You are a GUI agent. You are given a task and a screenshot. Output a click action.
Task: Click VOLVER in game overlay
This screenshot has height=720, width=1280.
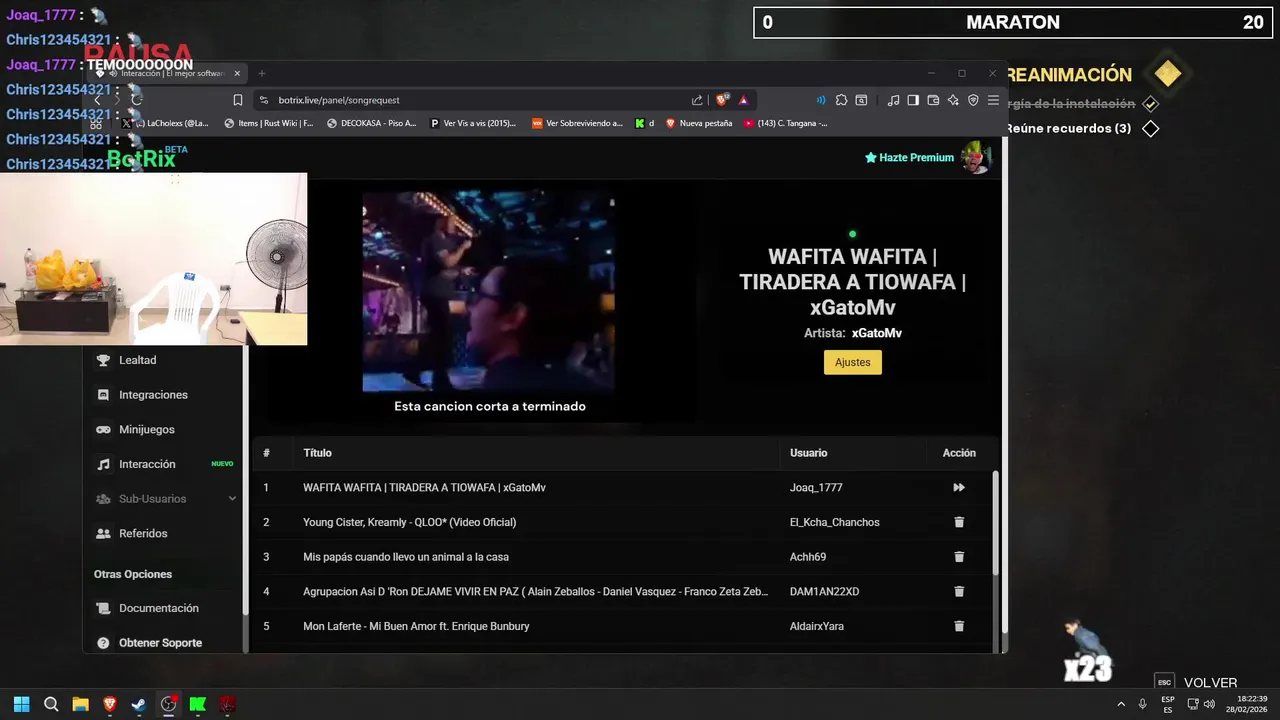(x=1210, y=683)
